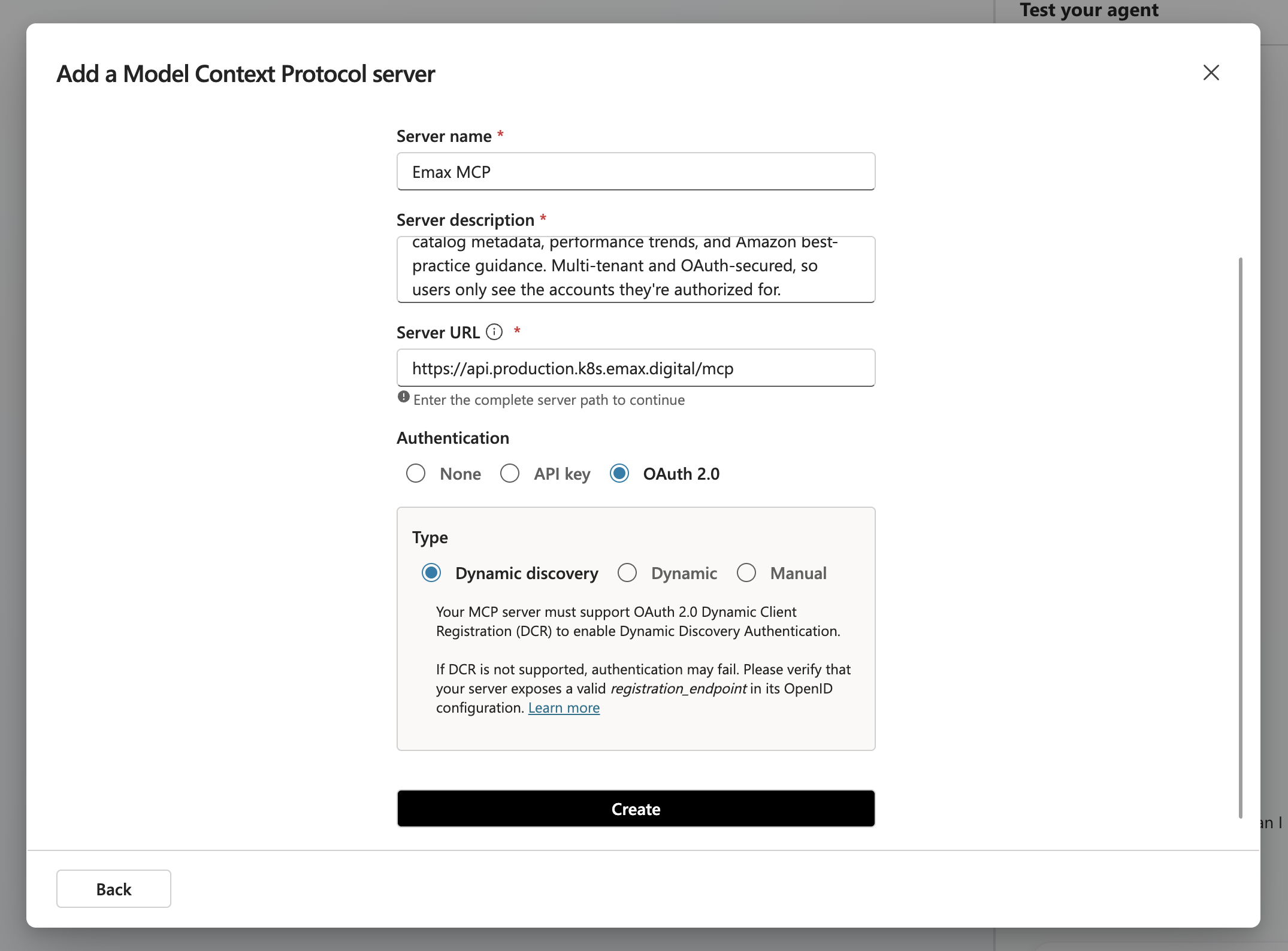Focus the Server name input field

click(x=636, y=172)
